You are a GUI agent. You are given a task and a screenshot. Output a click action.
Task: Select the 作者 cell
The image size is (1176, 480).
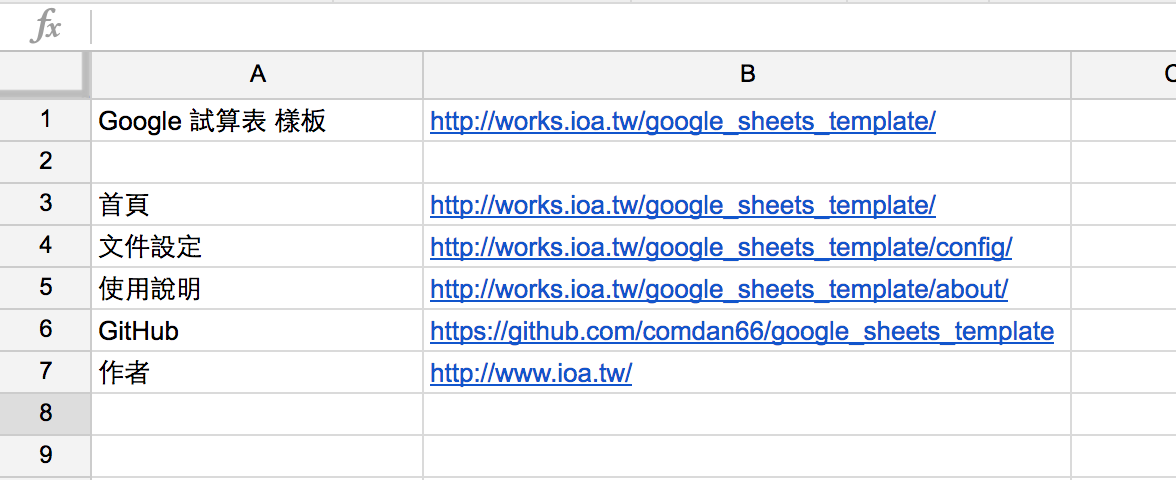(257, 372)
